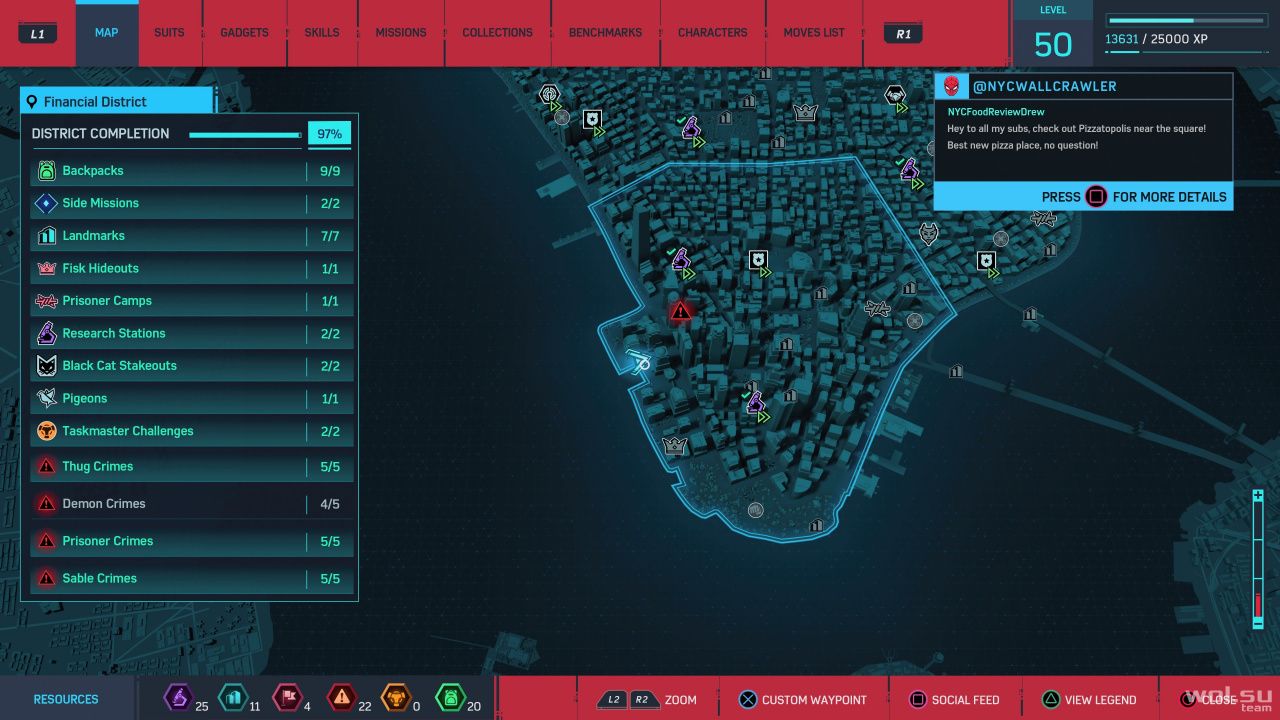
Task: Click the District Completion progress bar
Action: (245, 134)
